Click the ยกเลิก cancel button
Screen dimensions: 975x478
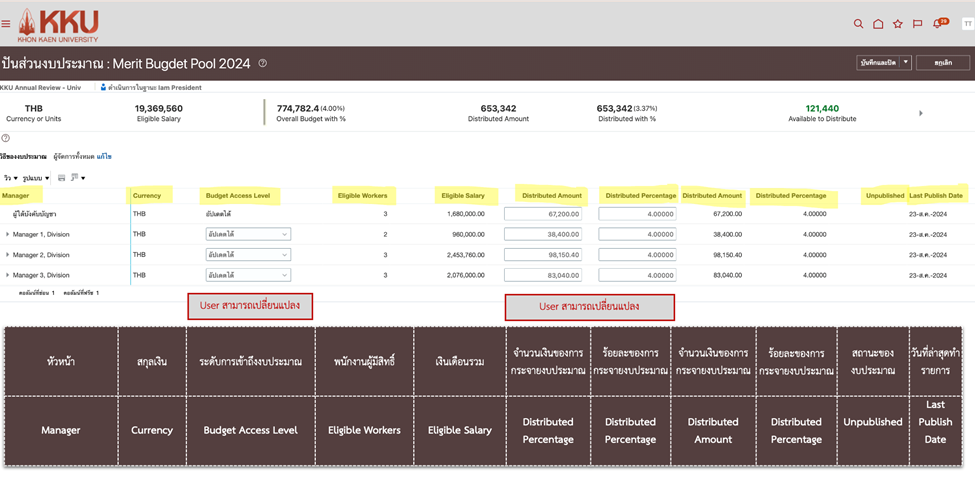click(943, 62)
